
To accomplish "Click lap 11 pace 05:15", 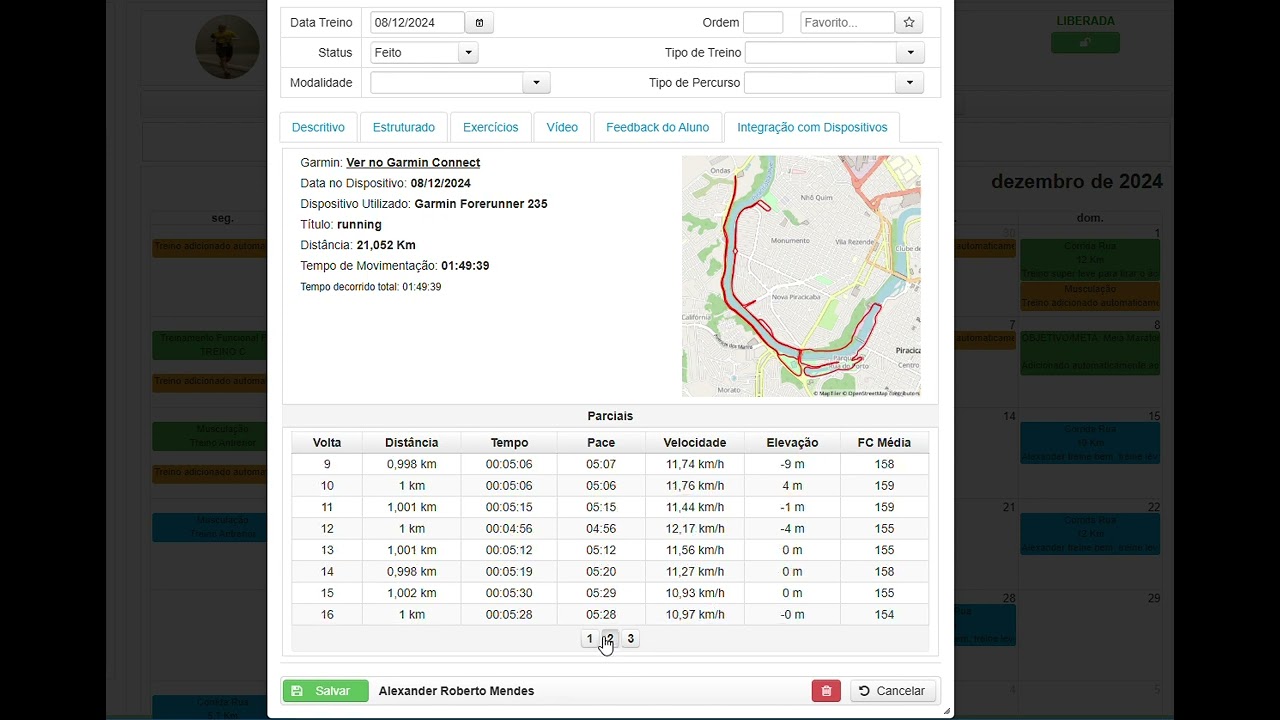I will [x=601, y=507].
